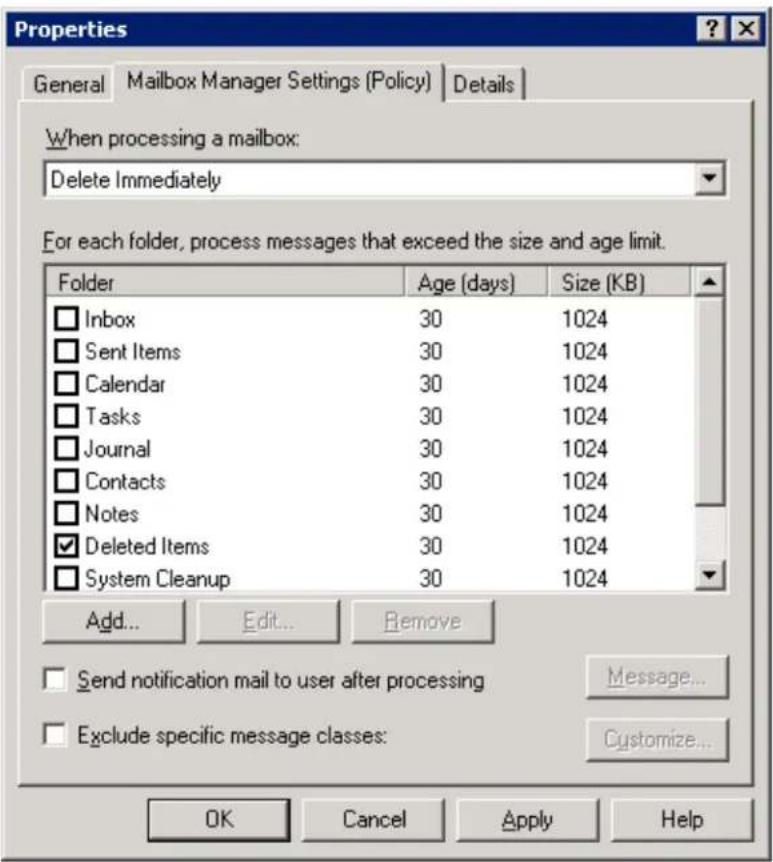Close the Properties dialog with X

746,28
